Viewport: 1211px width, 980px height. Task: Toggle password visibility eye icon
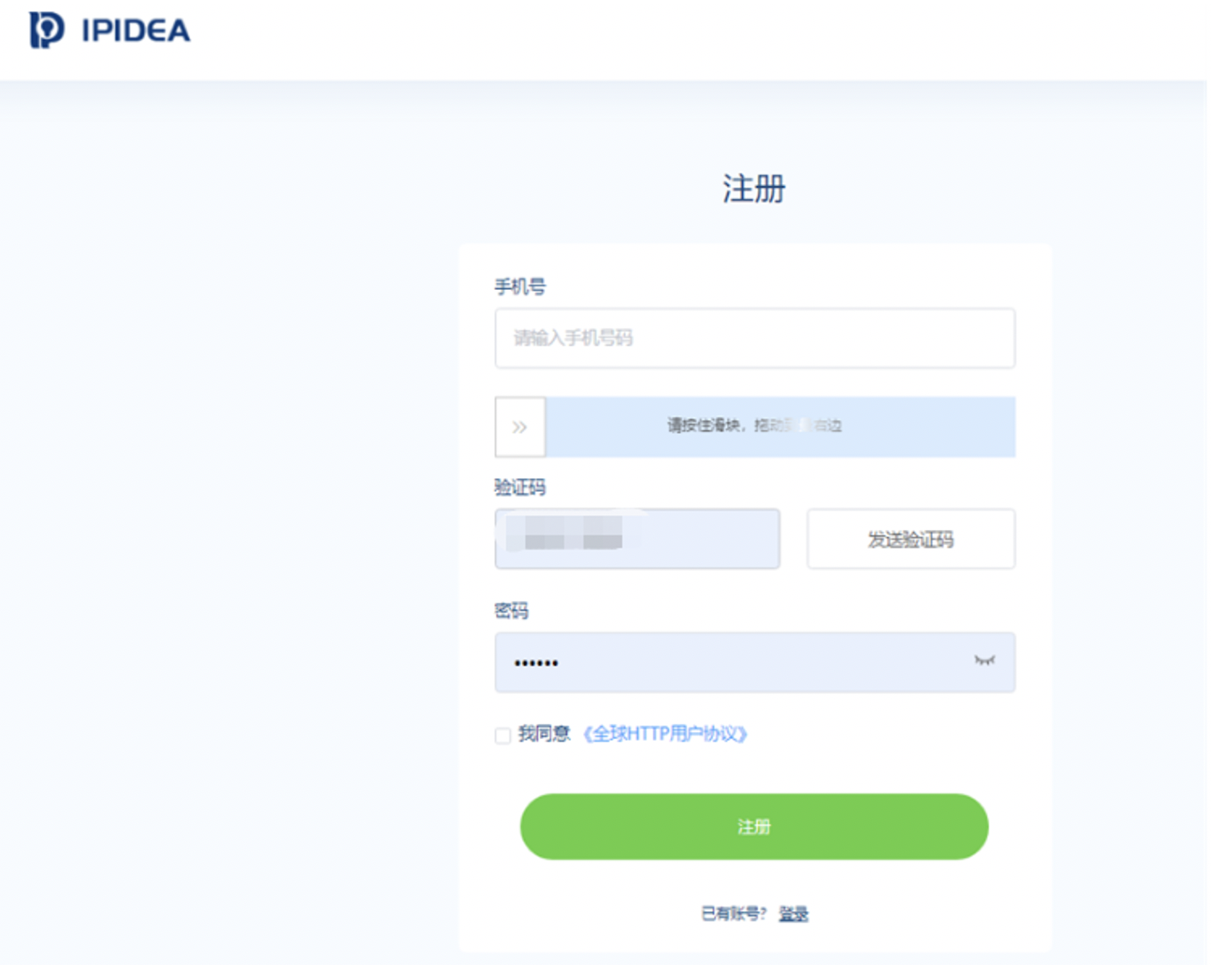pyautogui.click(x=983, y=661)
